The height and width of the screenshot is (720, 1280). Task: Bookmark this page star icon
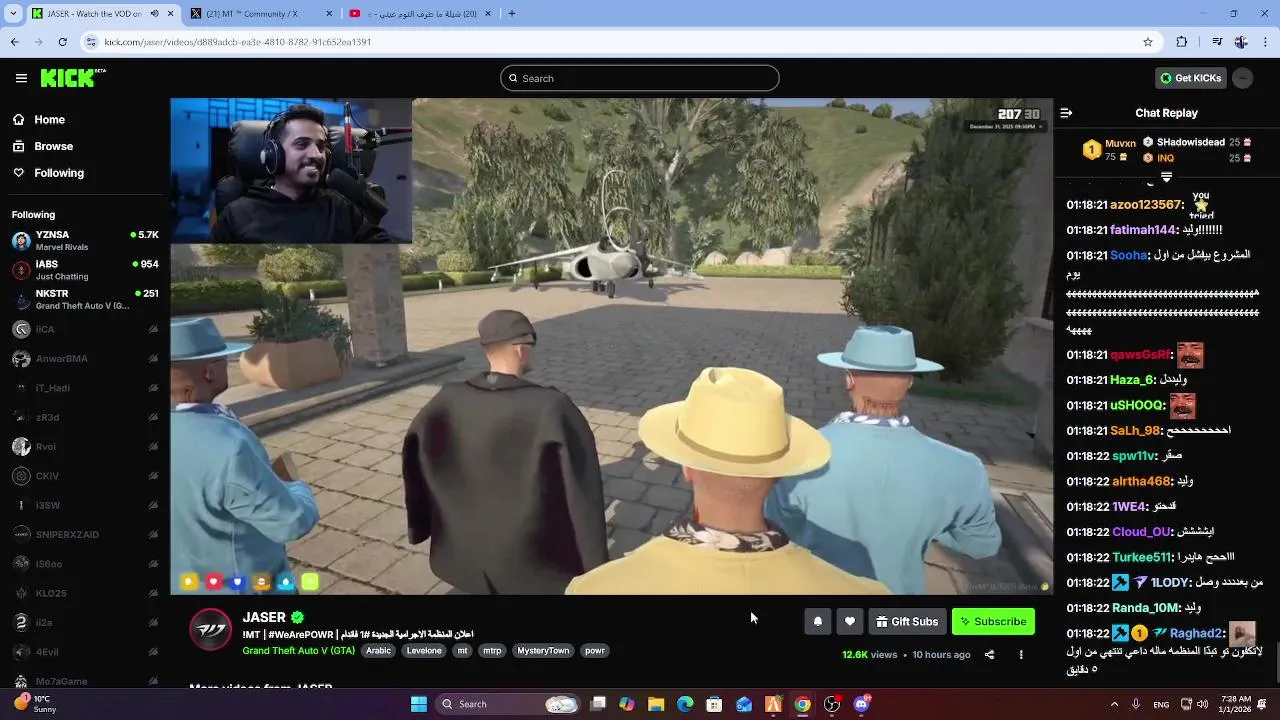pos(1148,42)
